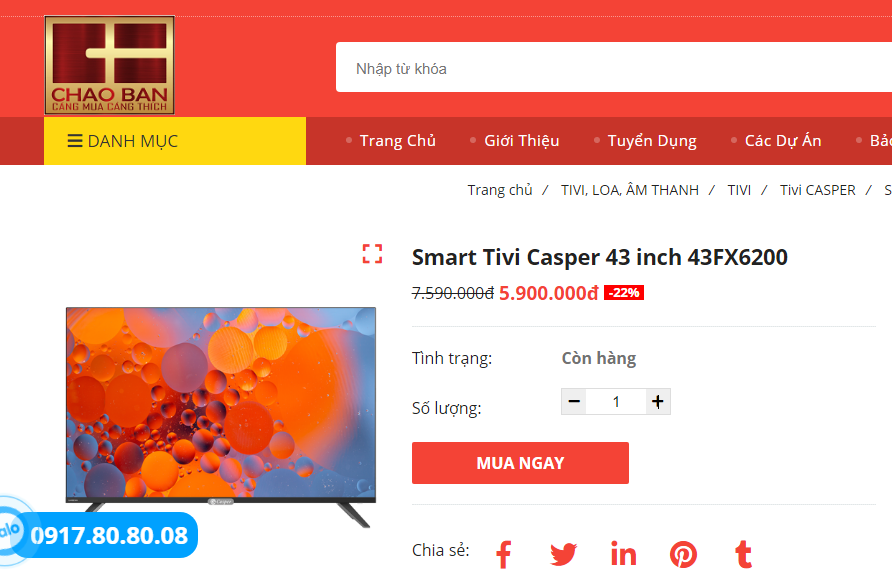Increase quantity with plus button

point(658,401)
